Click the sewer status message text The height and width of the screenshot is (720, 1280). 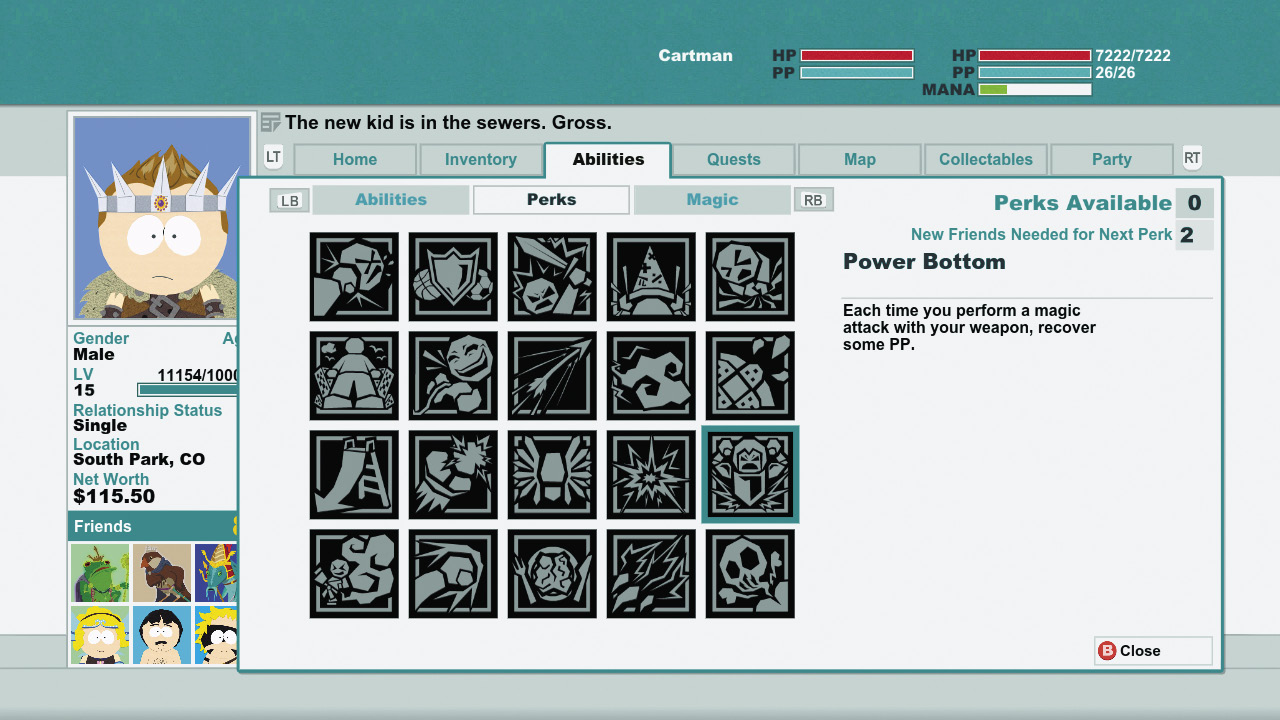coord(448,123)
